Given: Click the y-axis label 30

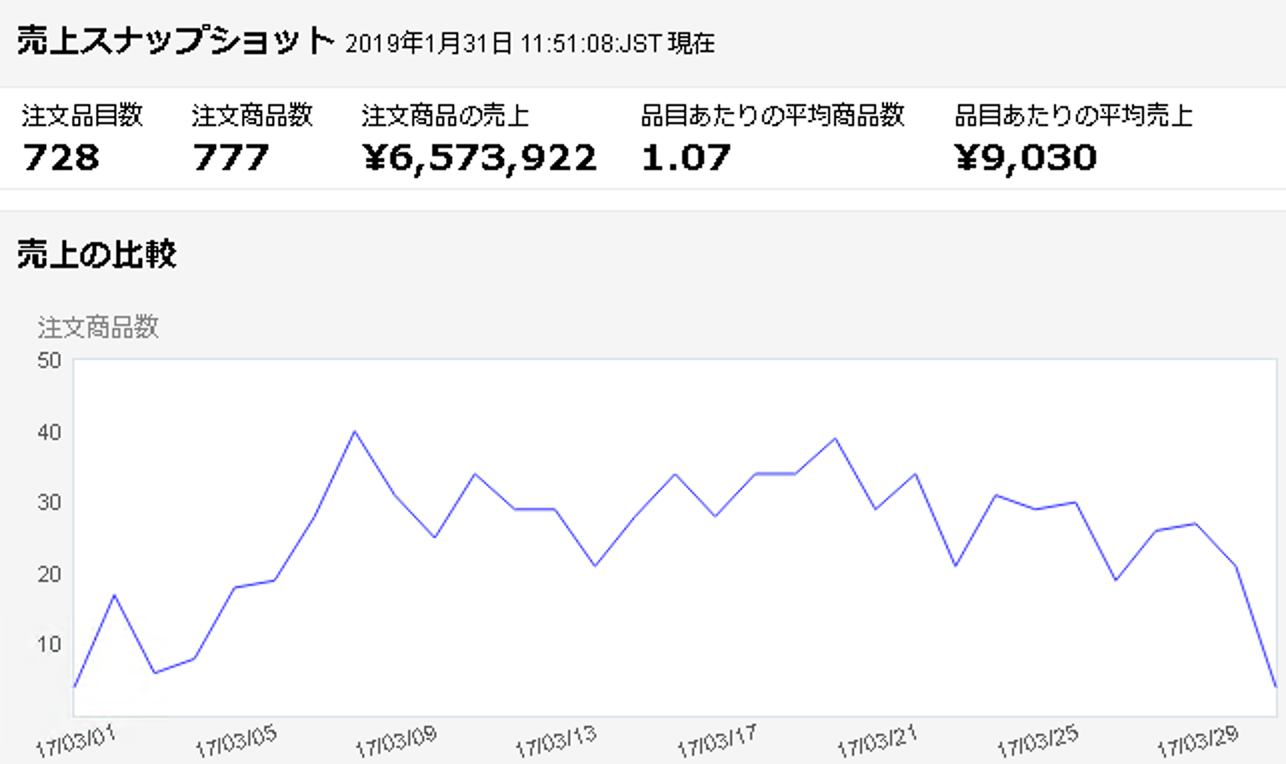Looking at the screenshot, I should tap(49, 503).
